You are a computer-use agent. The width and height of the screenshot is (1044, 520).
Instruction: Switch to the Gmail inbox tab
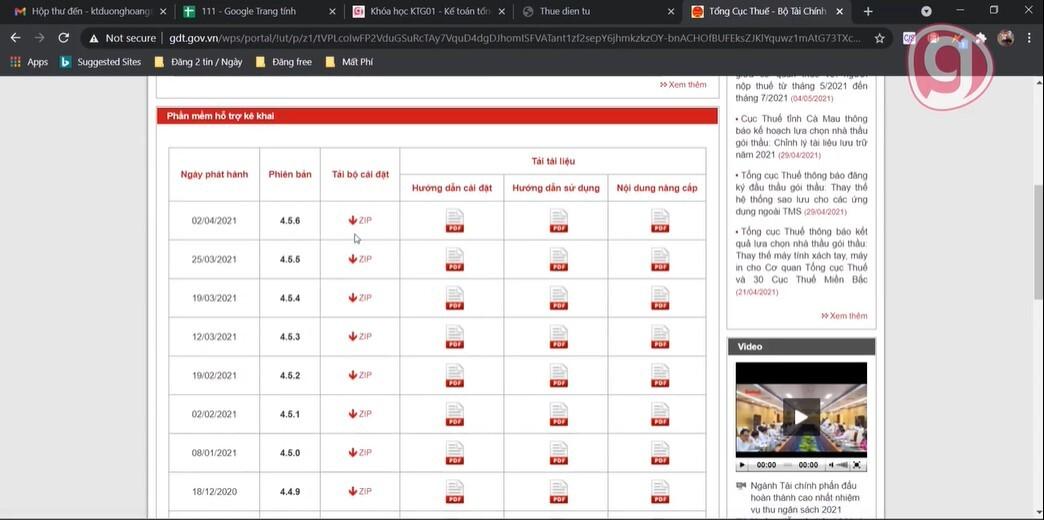tap(90, 11)
